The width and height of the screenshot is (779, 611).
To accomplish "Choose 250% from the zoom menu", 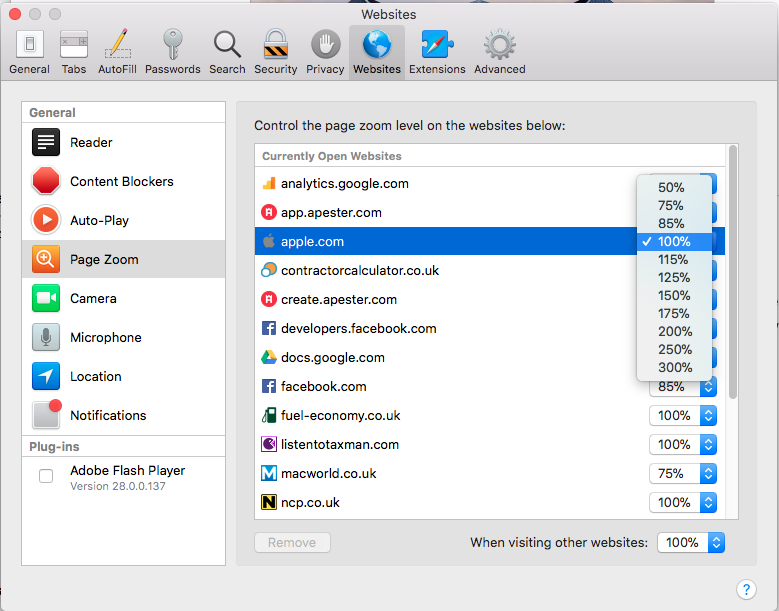I will pyautogui.click(x=674, y=349).
